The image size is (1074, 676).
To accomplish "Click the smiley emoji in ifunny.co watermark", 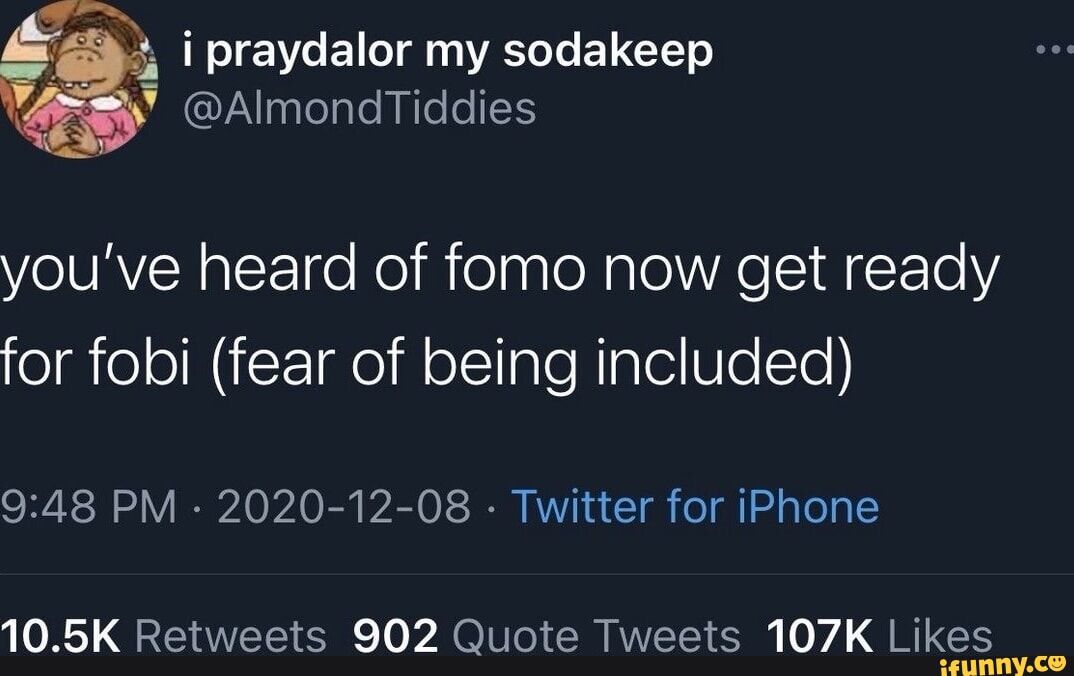I will coord(1055,663).
